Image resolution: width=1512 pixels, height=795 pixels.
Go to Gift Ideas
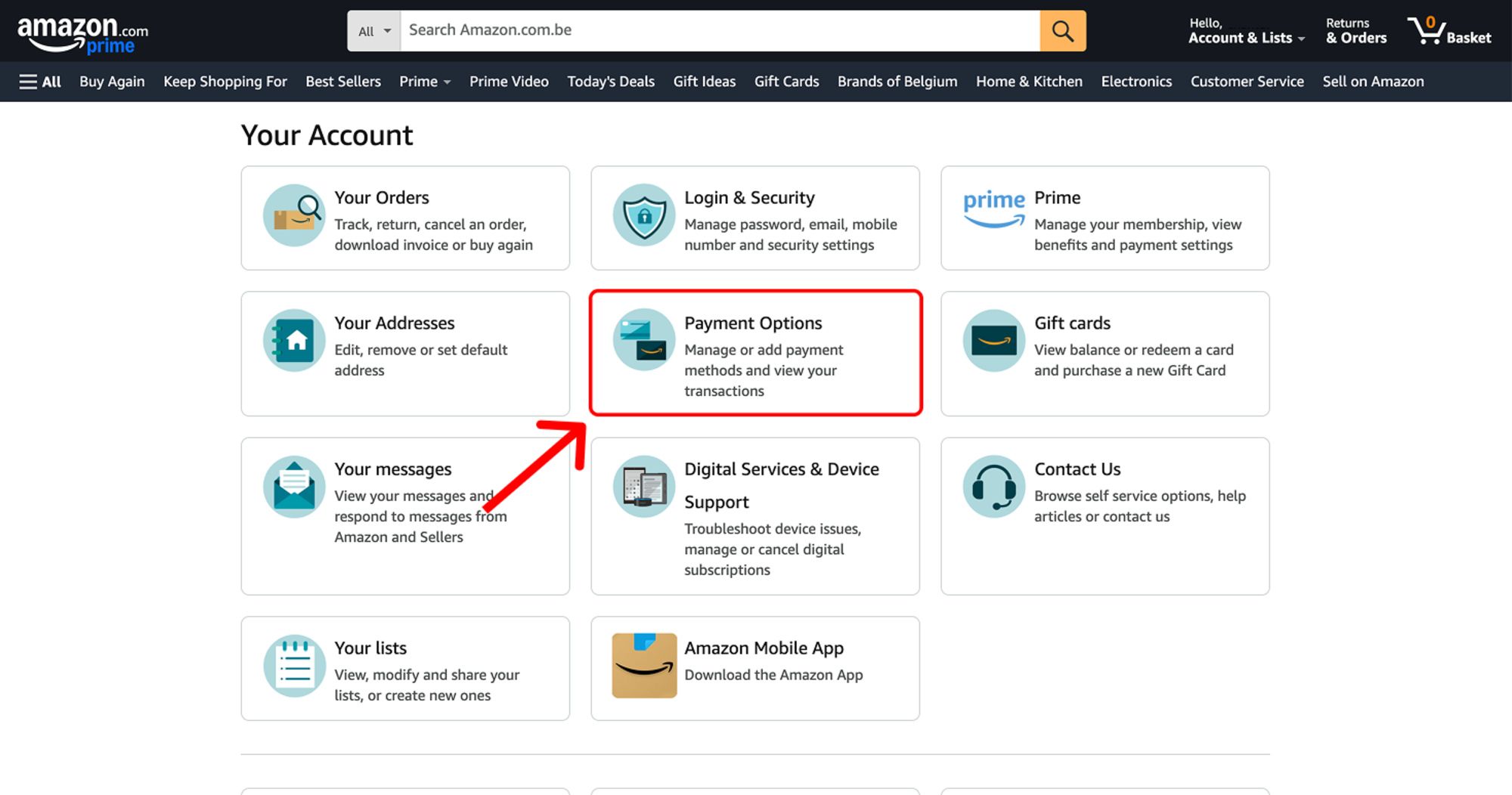pyautogui.click(x=705, y=82)
